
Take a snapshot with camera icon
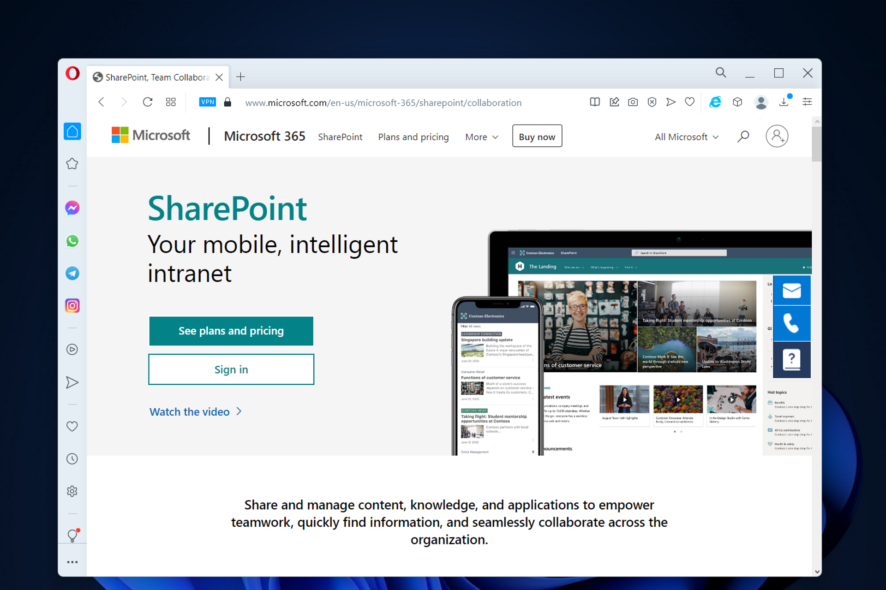633,102
